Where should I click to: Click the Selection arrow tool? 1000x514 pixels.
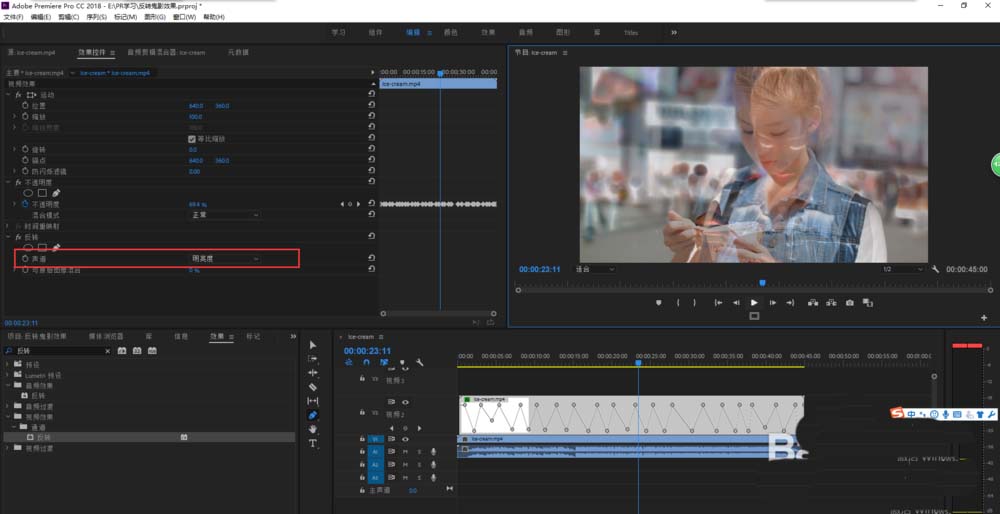tap(313, 344)
